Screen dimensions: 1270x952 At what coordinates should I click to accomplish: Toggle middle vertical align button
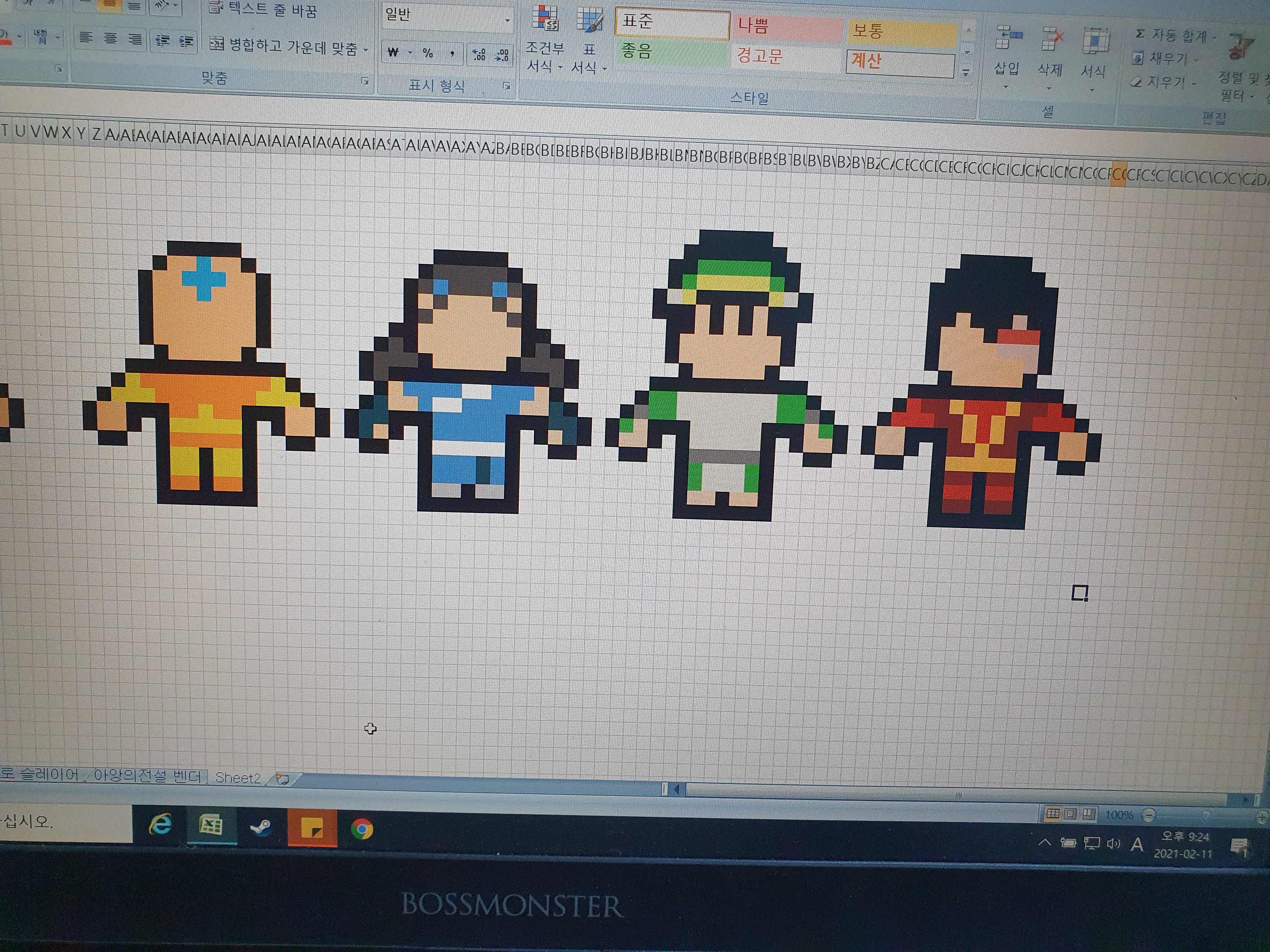click(110, 6)
